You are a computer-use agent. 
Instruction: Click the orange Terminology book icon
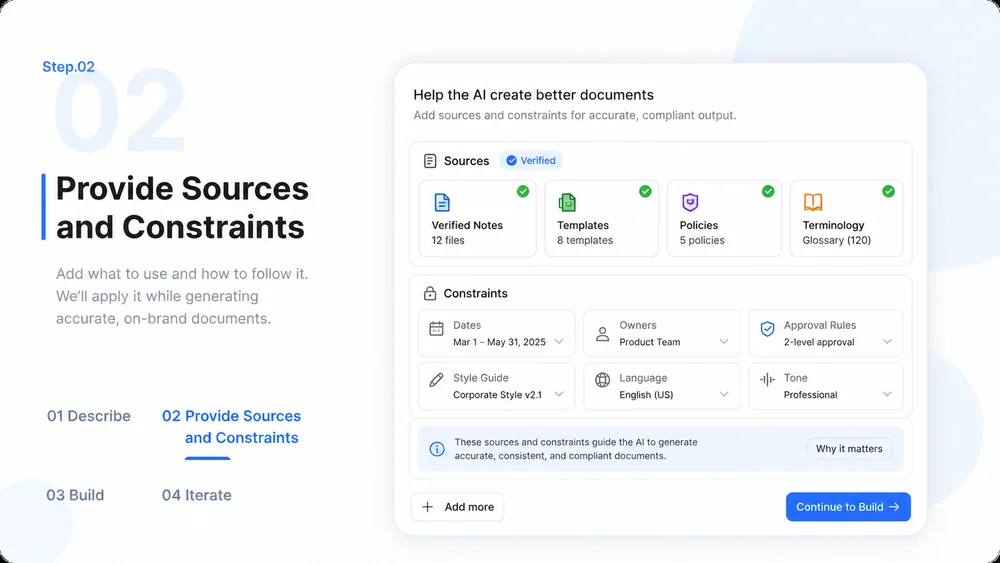(812, 202)
